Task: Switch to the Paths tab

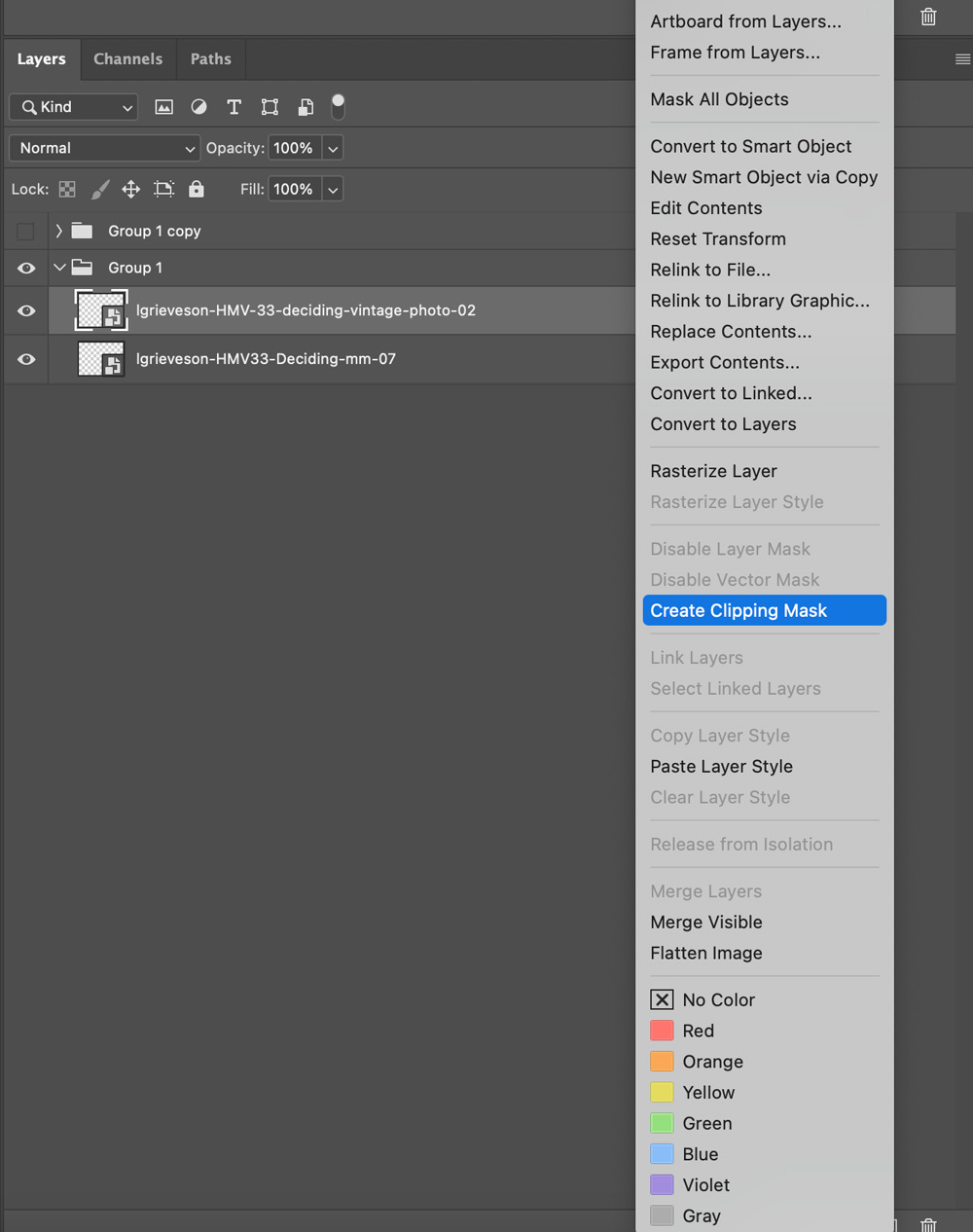Action: [211, 59]
